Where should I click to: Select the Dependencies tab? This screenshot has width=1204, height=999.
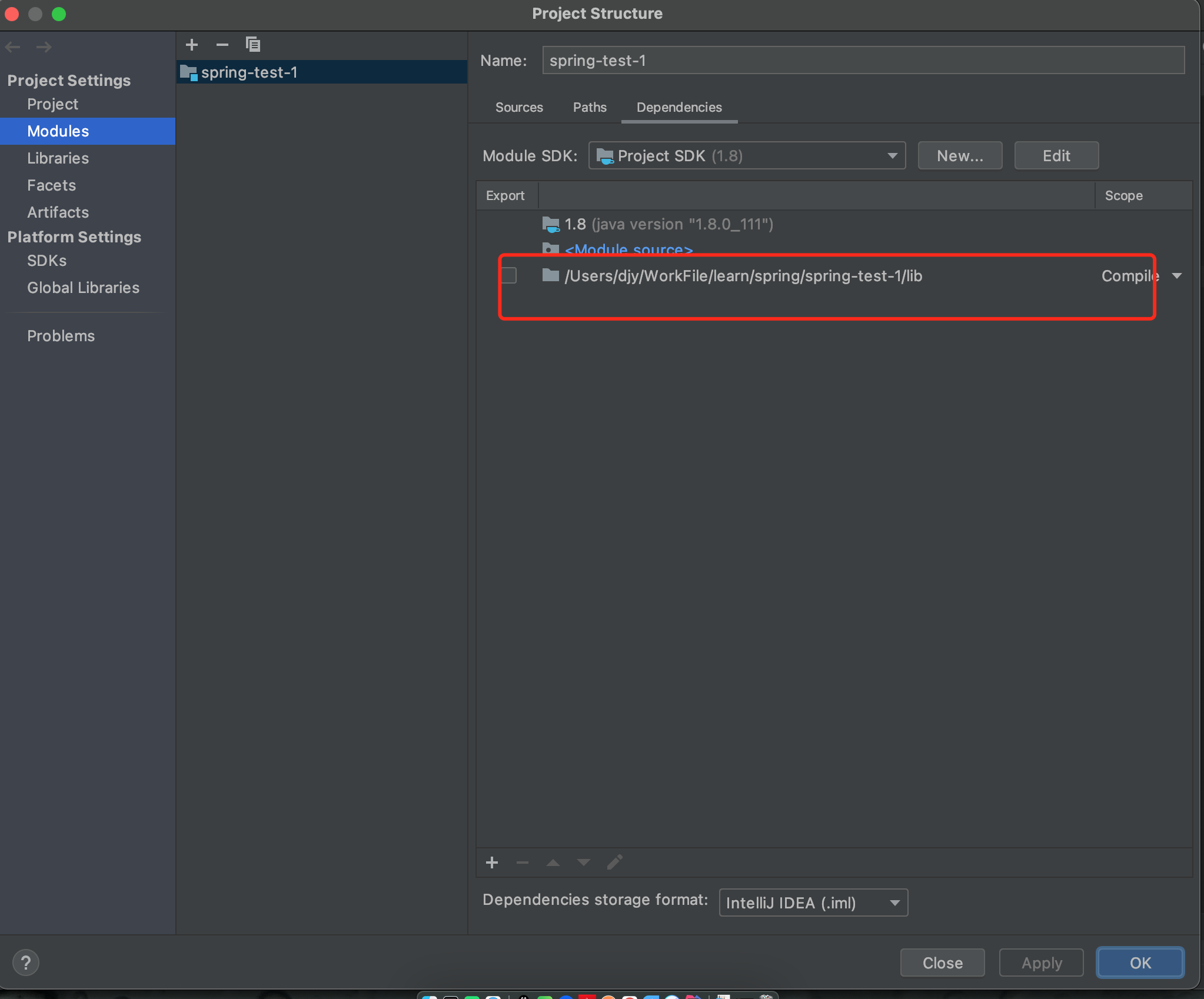[679, 108]
